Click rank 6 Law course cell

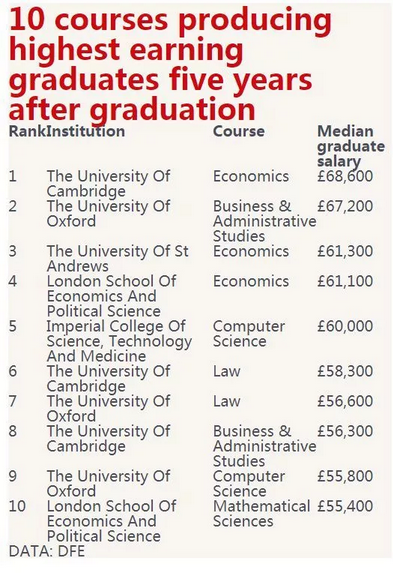(x=227, y=371)
